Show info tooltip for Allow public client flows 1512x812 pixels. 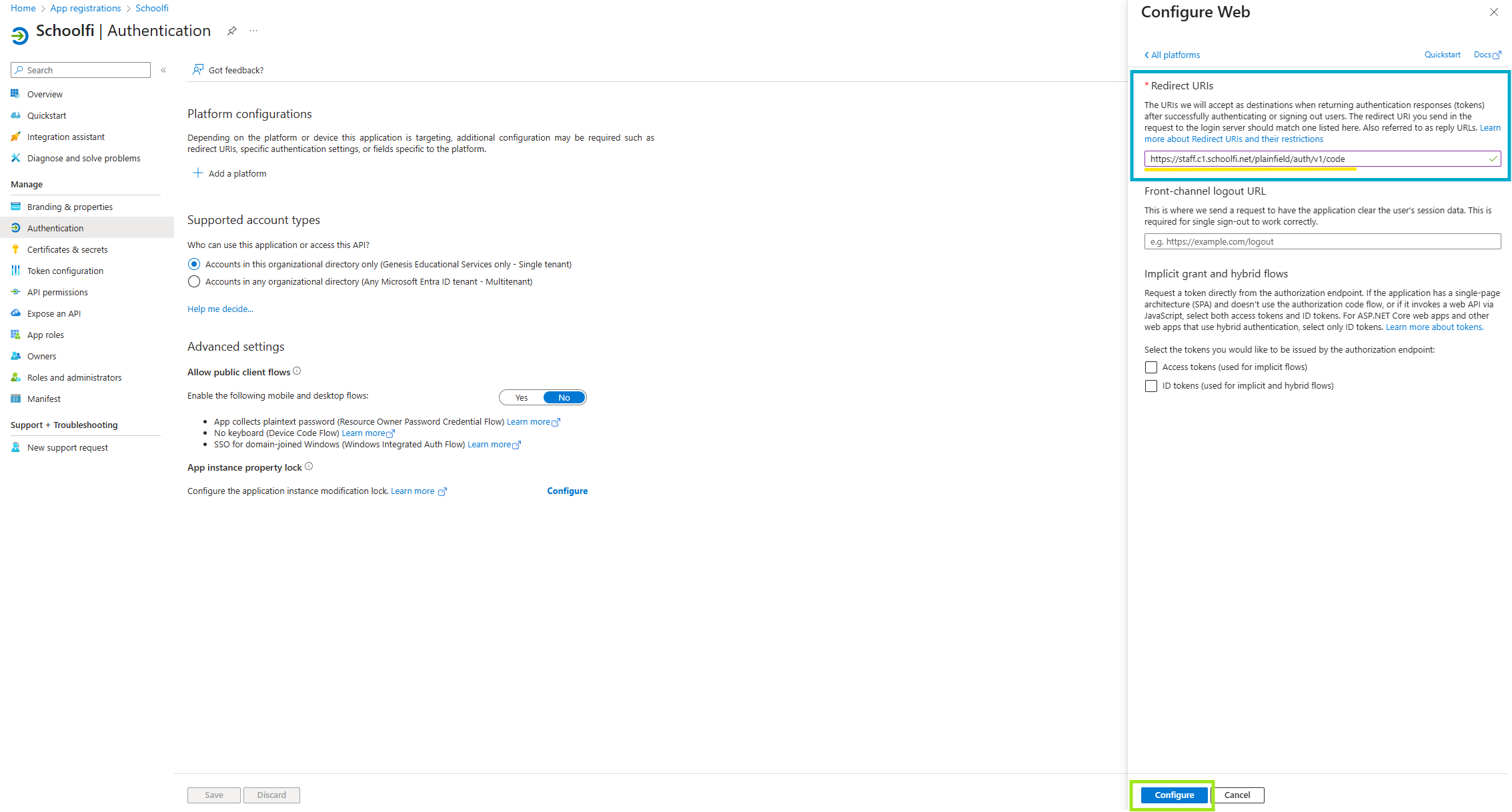click(297, 371)
